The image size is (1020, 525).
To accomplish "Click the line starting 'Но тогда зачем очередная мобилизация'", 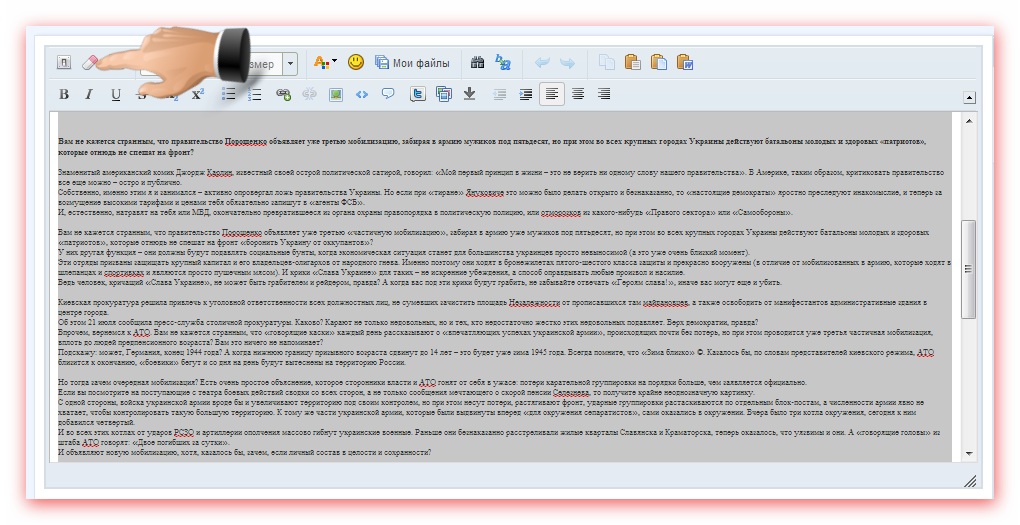I will pos(432,383).
